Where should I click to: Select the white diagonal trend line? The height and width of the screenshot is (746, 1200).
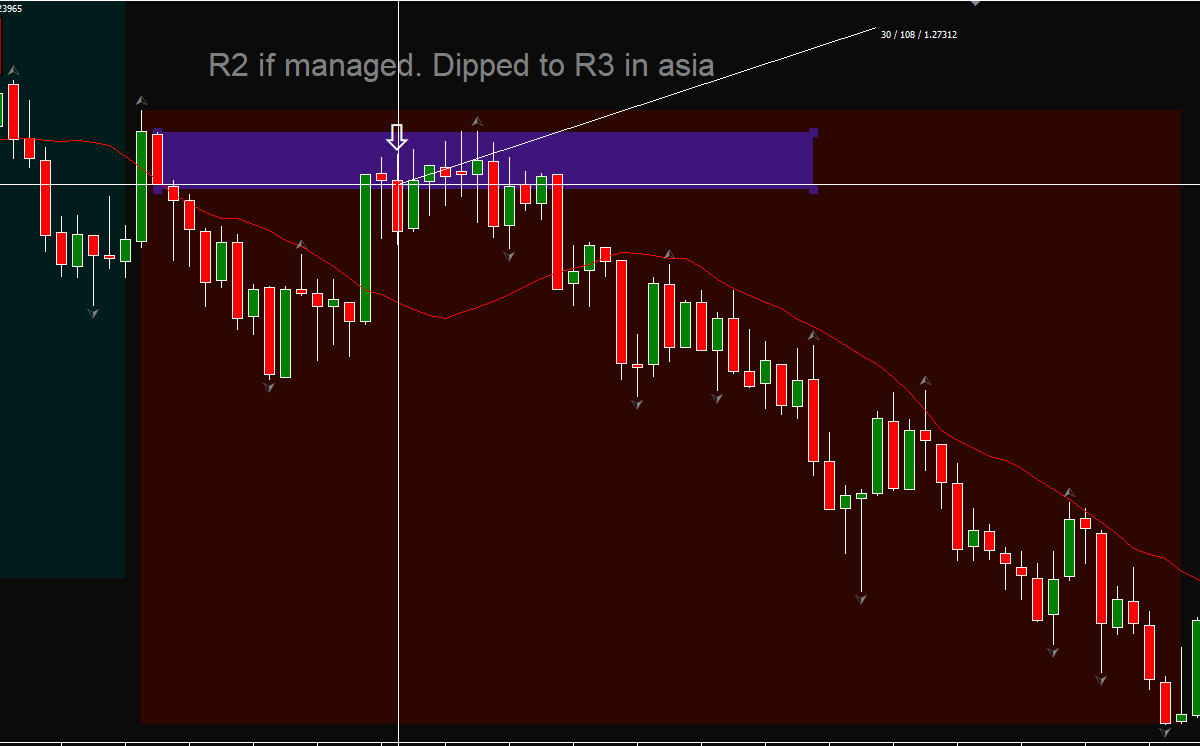637,105
